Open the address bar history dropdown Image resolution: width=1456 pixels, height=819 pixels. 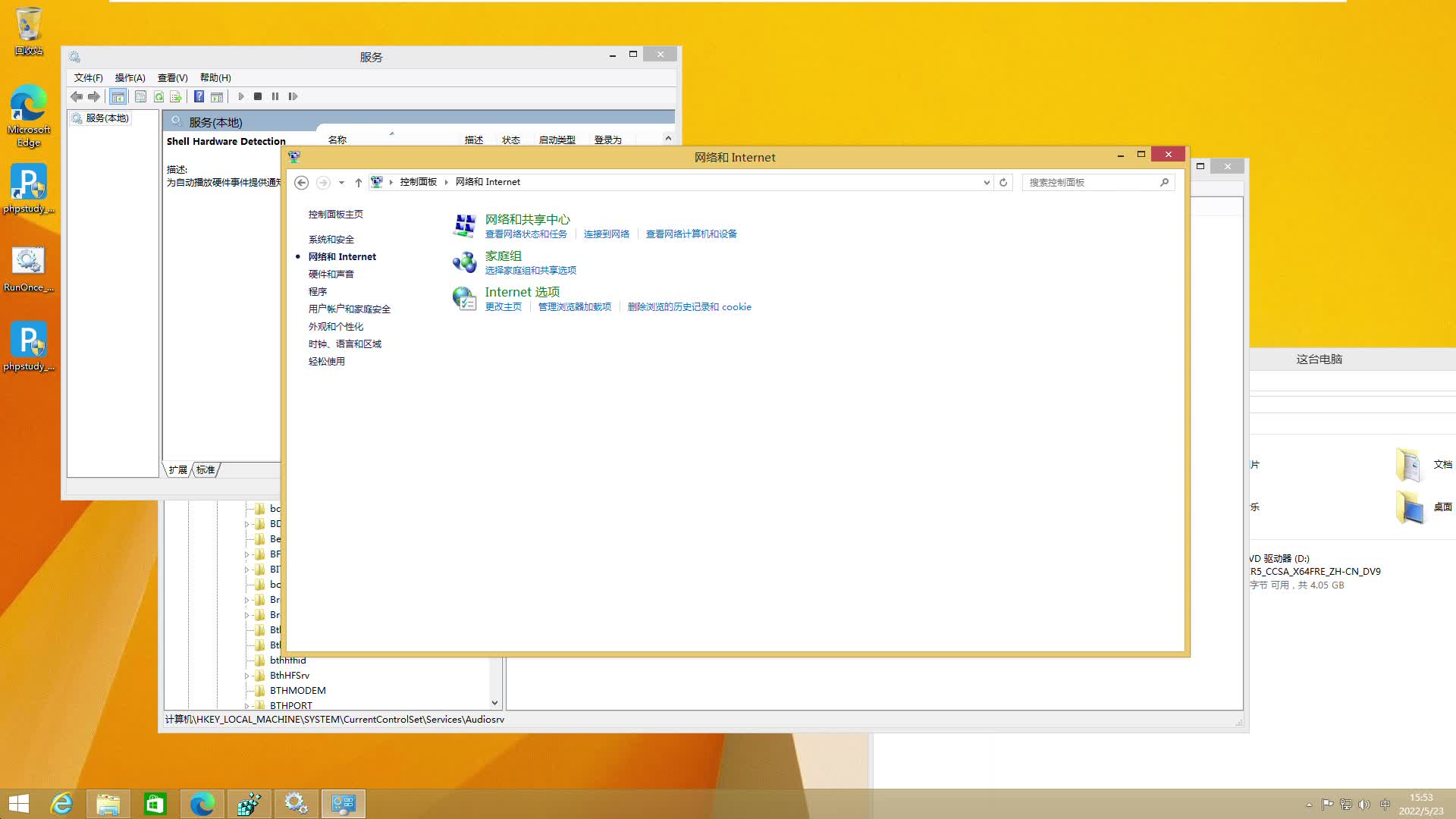986,182
